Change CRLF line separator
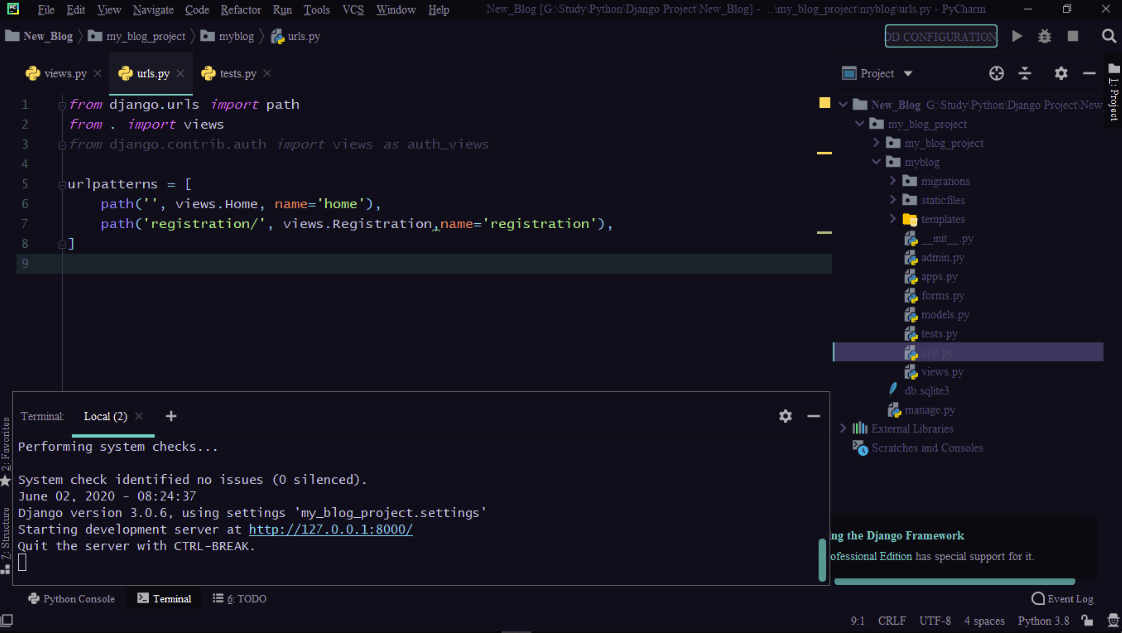 point(892,621)
